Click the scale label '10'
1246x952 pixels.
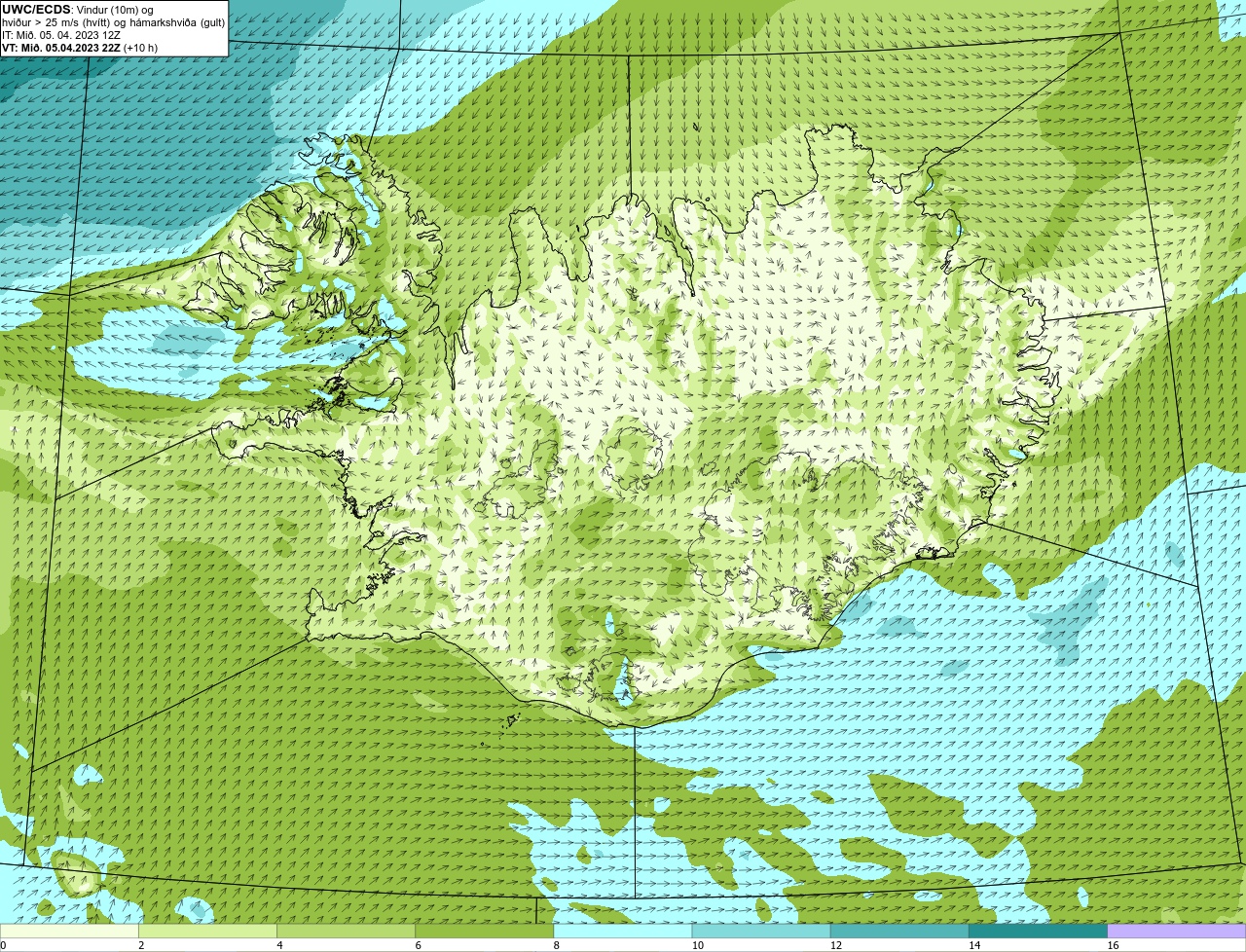coord(698,945)
